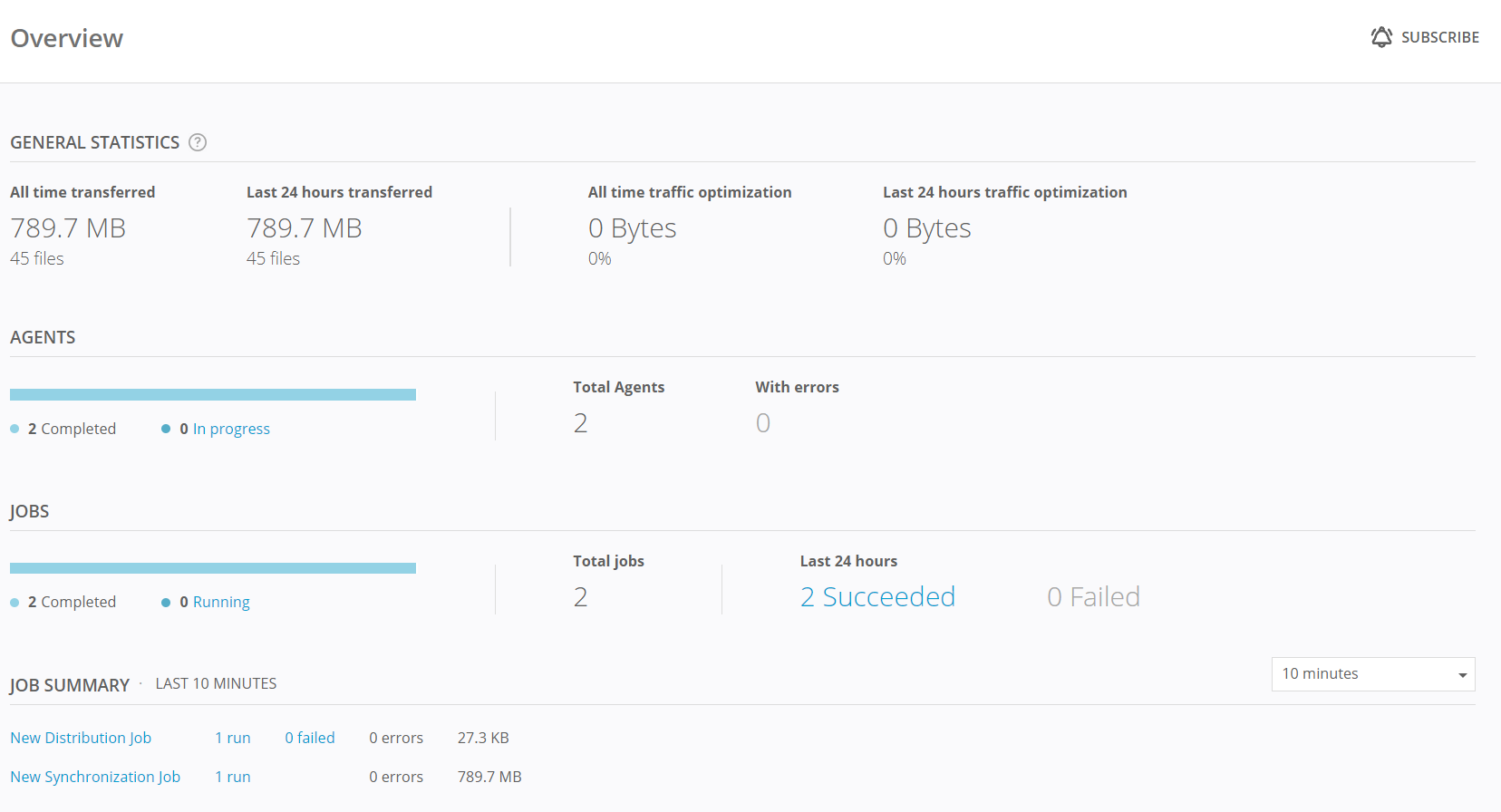Image resolution: width=1501 pixels, height=812 pixels.
Task: Click the dropdown arrow beside 10 minutes
Action: coord(1462,675)
